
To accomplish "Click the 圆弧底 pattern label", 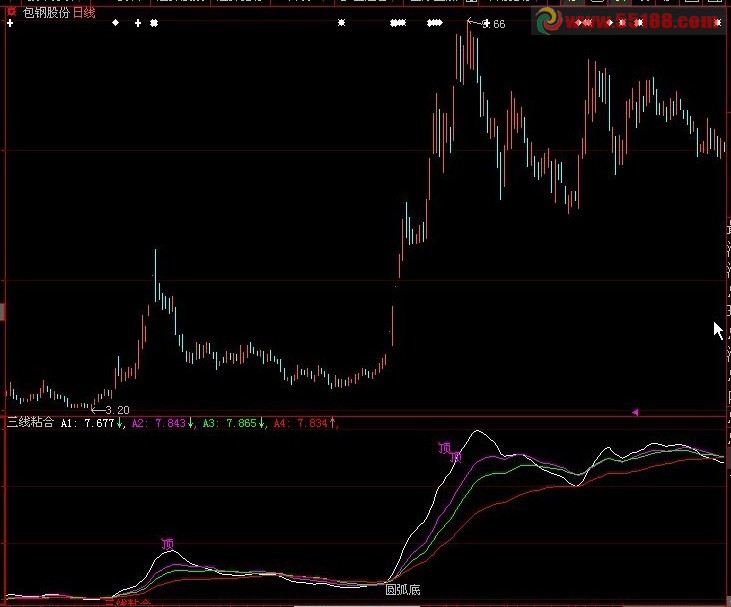I will click(403, 590).
